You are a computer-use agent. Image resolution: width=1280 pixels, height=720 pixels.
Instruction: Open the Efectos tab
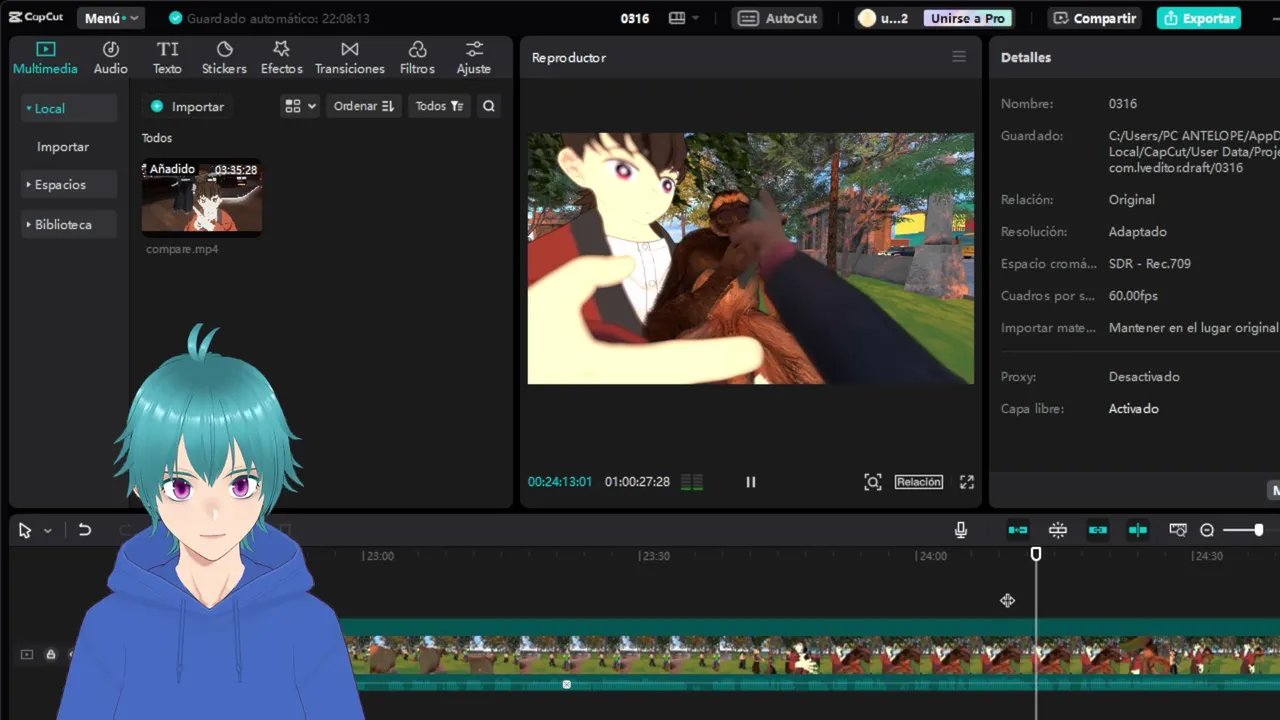click(x=281, y=58)
